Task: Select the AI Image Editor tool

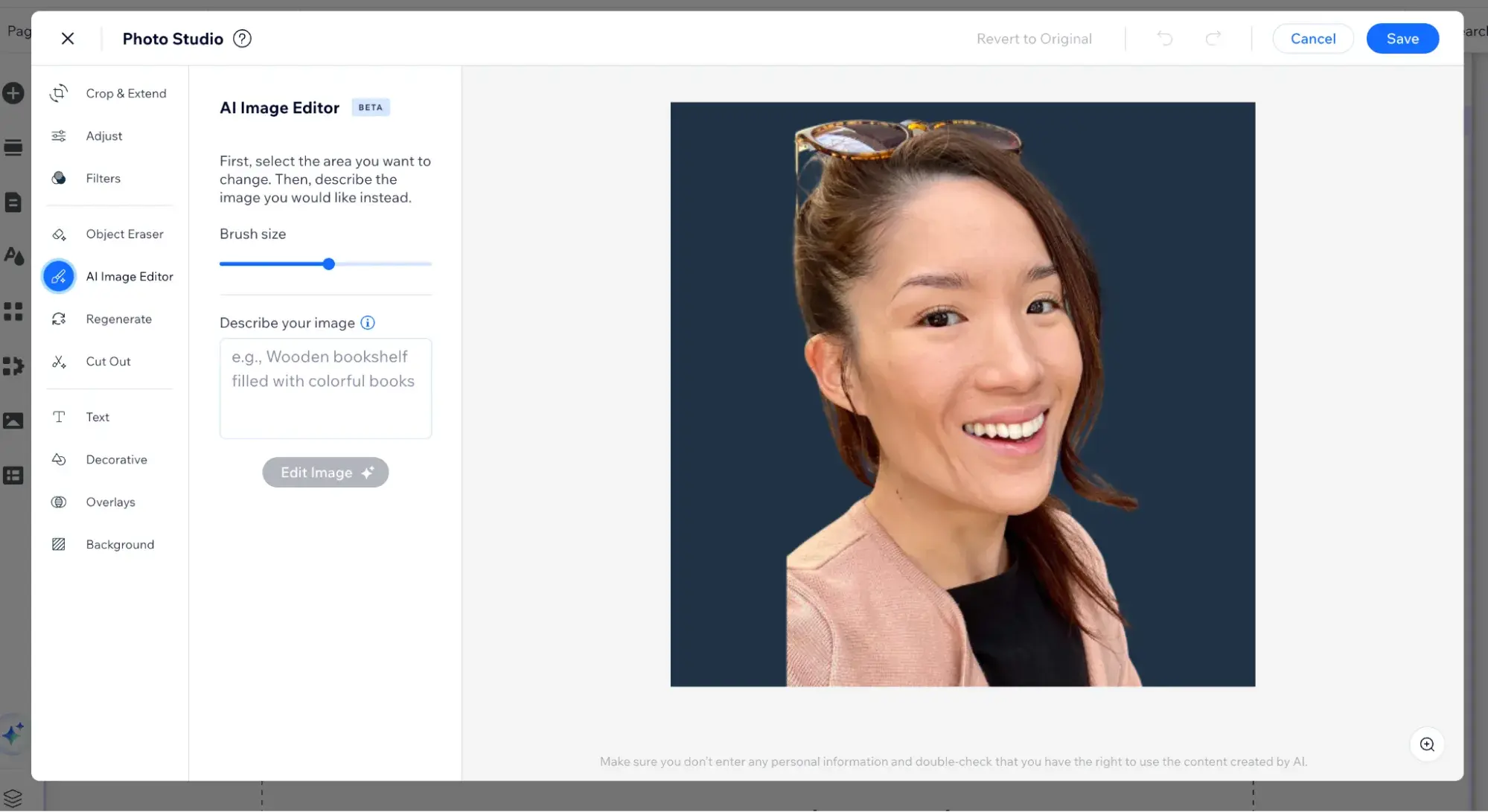Action: 128,276
